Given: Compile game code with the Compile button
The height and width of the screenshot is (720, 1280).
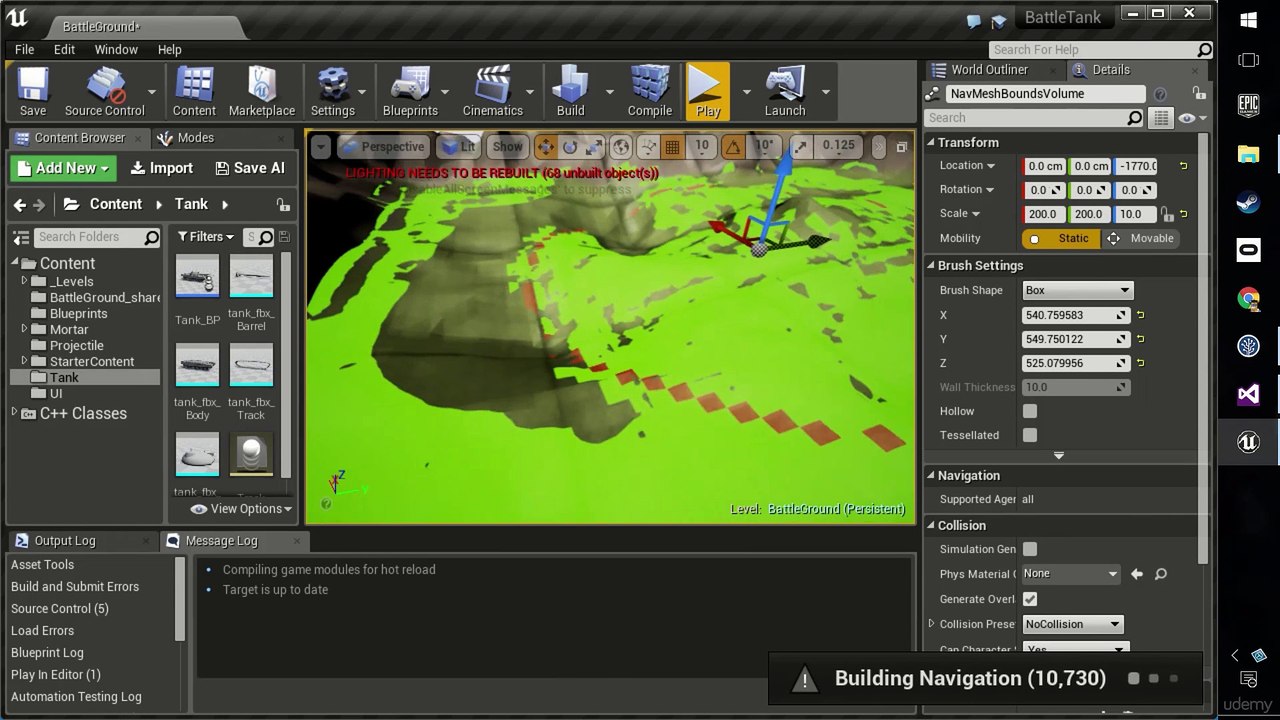Looking at the screenshot, I should click(x=650, y=92).
